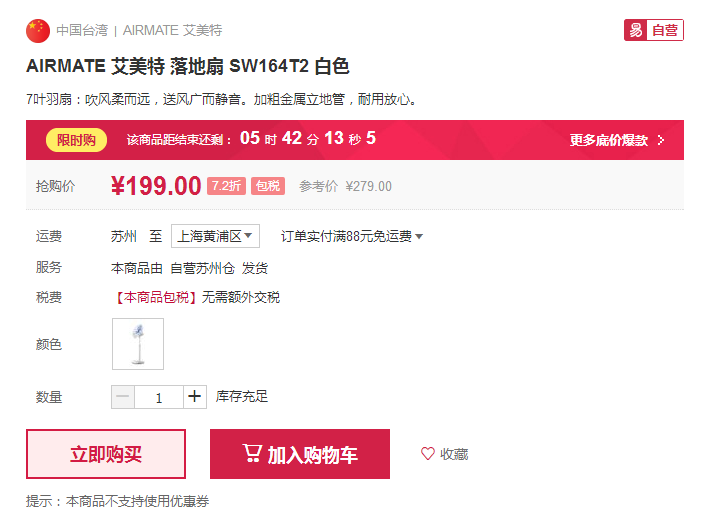Click the heart icon to favorite
Image resolution: width=703 pixels, height=524 pixels.
[x=428, y=454]
